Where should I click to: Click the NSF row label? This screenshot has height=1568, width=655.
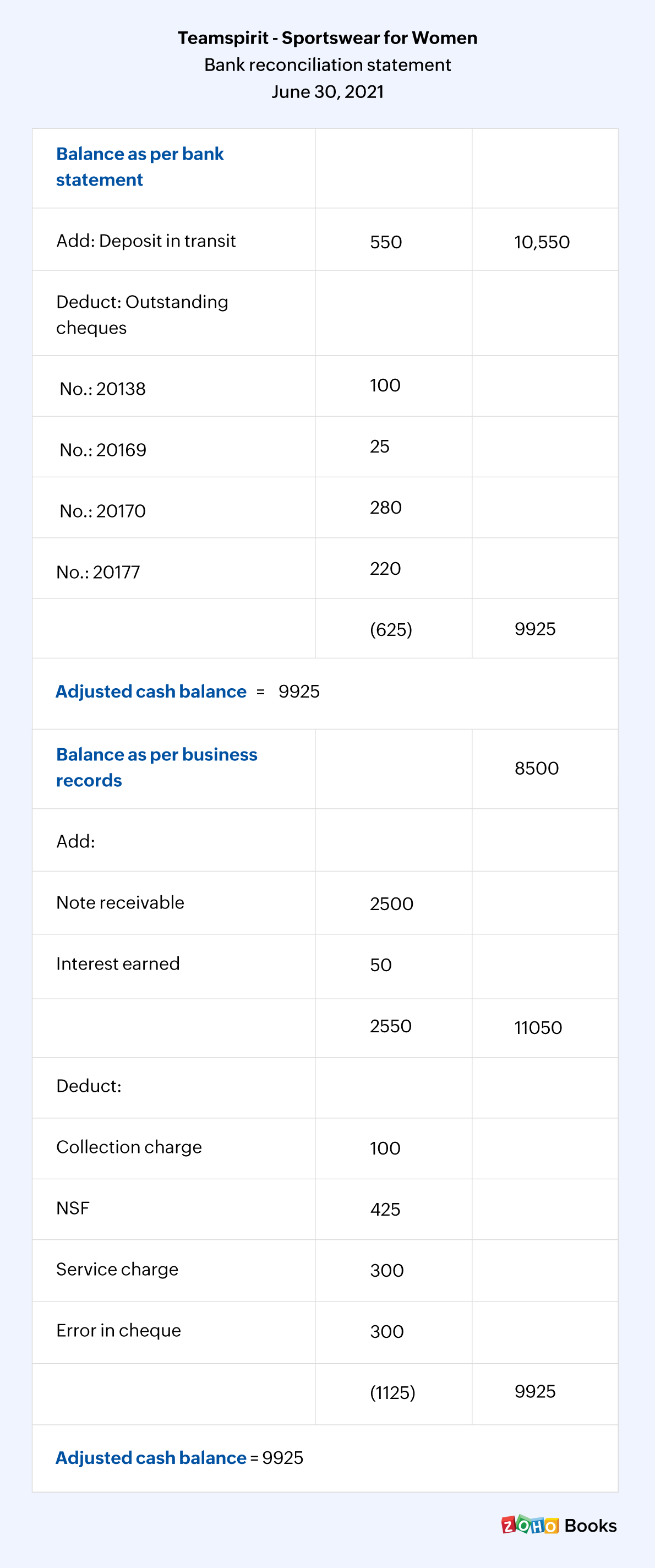pos(73,1207)
